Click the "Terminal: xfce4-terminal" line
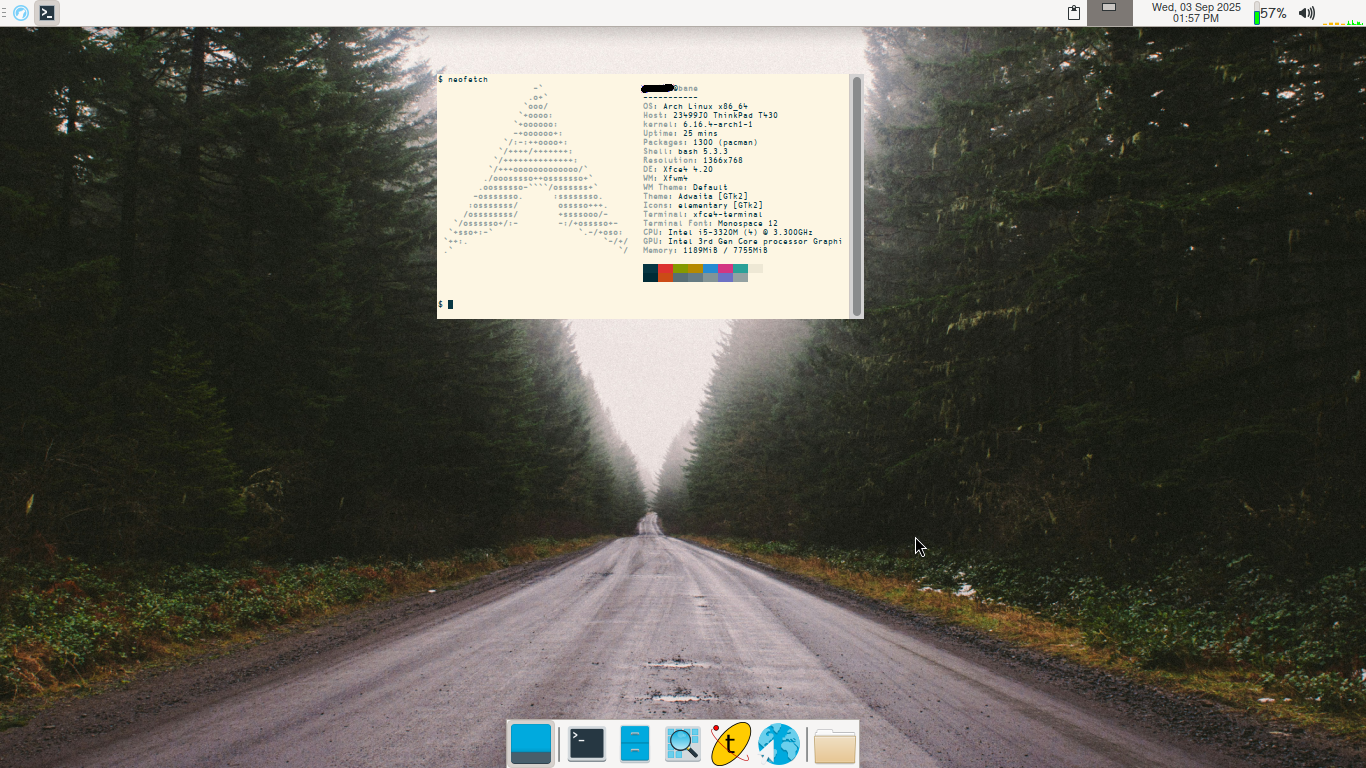The width and height of the screenshot is (1366, 768). pyautogui.click(x=703, y=214)
